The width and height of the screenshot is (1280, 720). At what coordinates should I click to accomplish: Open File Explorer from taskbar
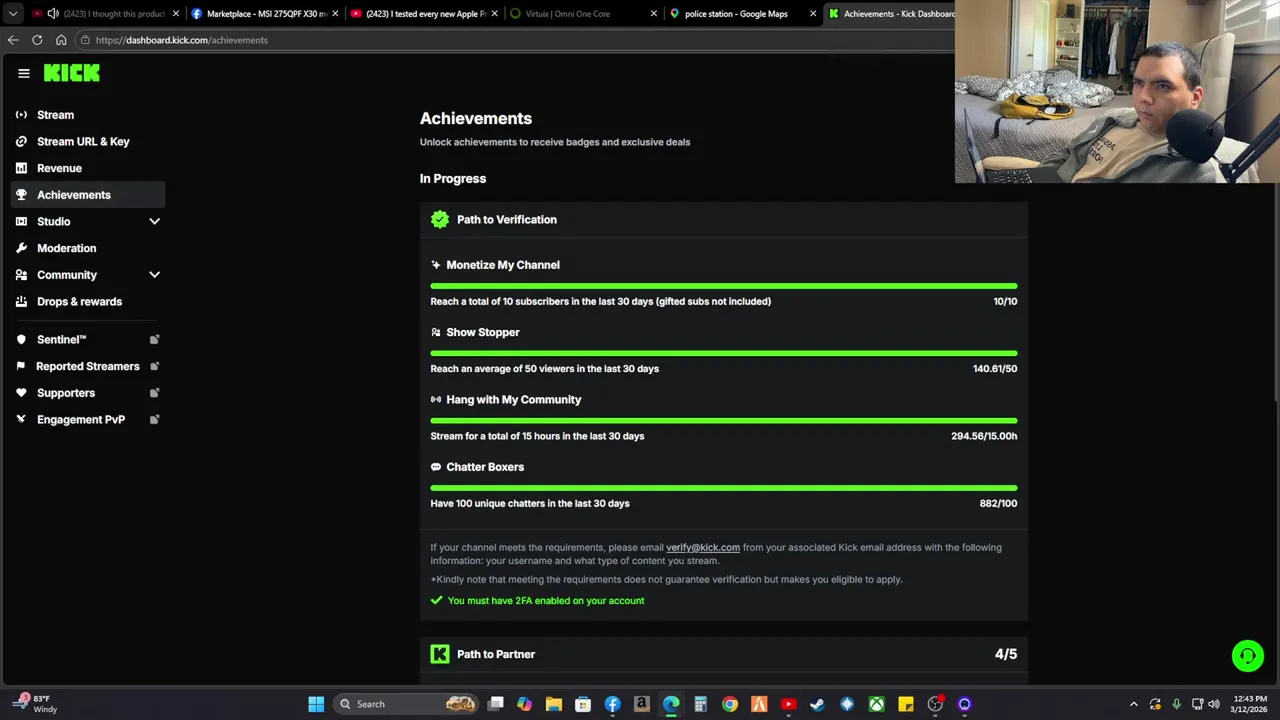point(554,704)
